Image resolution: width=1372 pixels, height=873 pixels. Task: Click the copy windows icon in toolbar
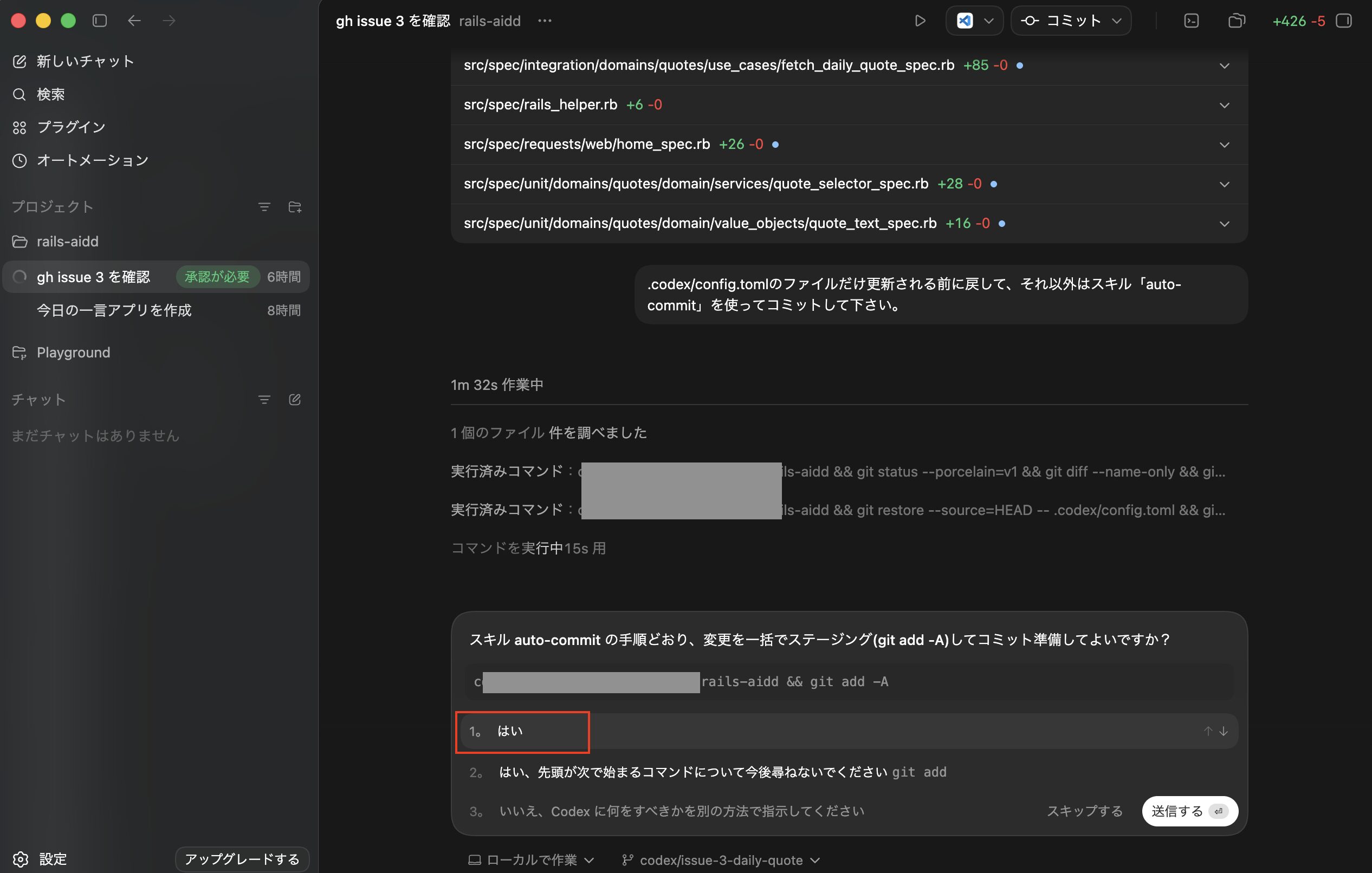pos(1236,21)
